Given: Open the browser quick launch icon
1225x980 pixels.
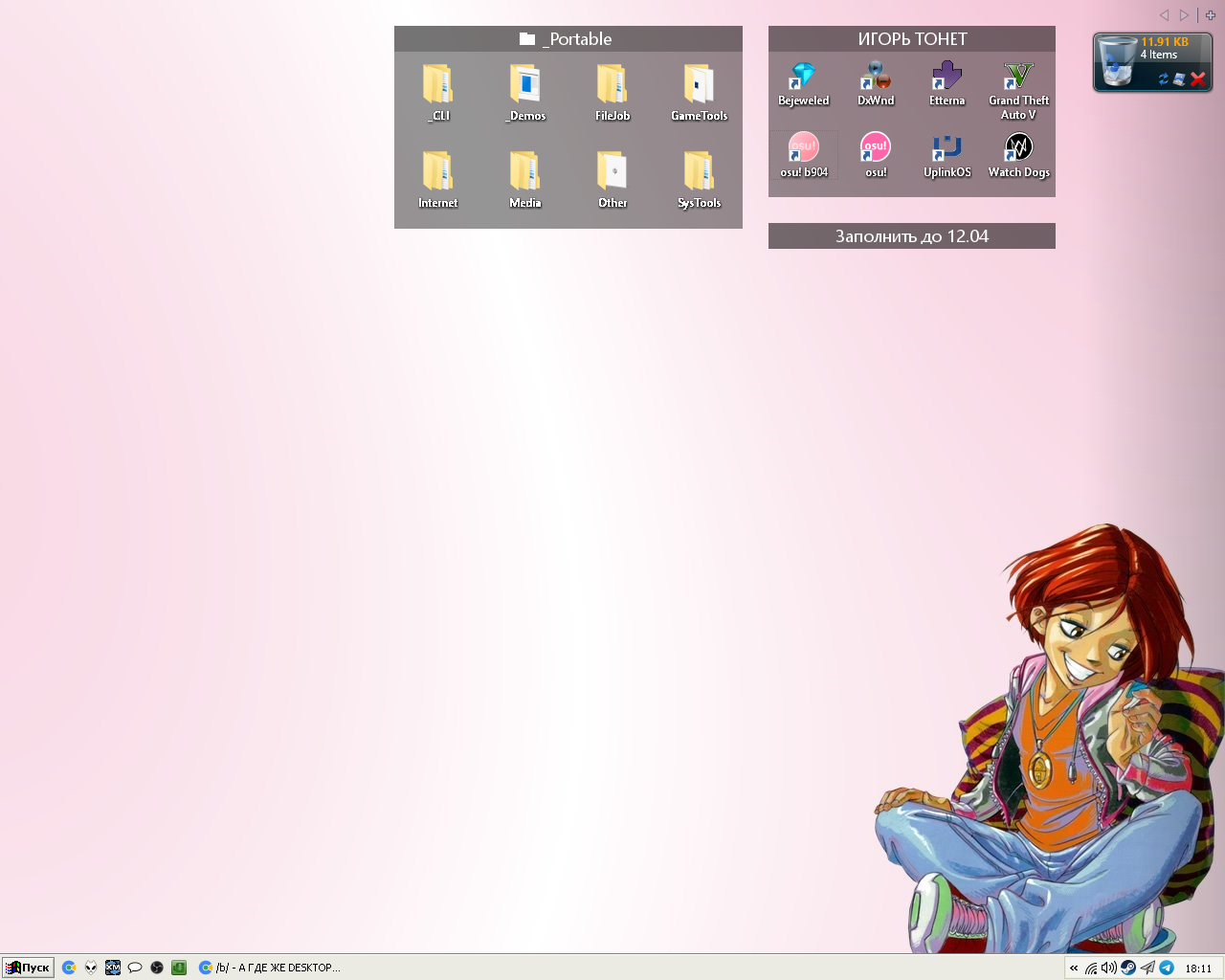Looking at the screenshot, I should (69, 968).
